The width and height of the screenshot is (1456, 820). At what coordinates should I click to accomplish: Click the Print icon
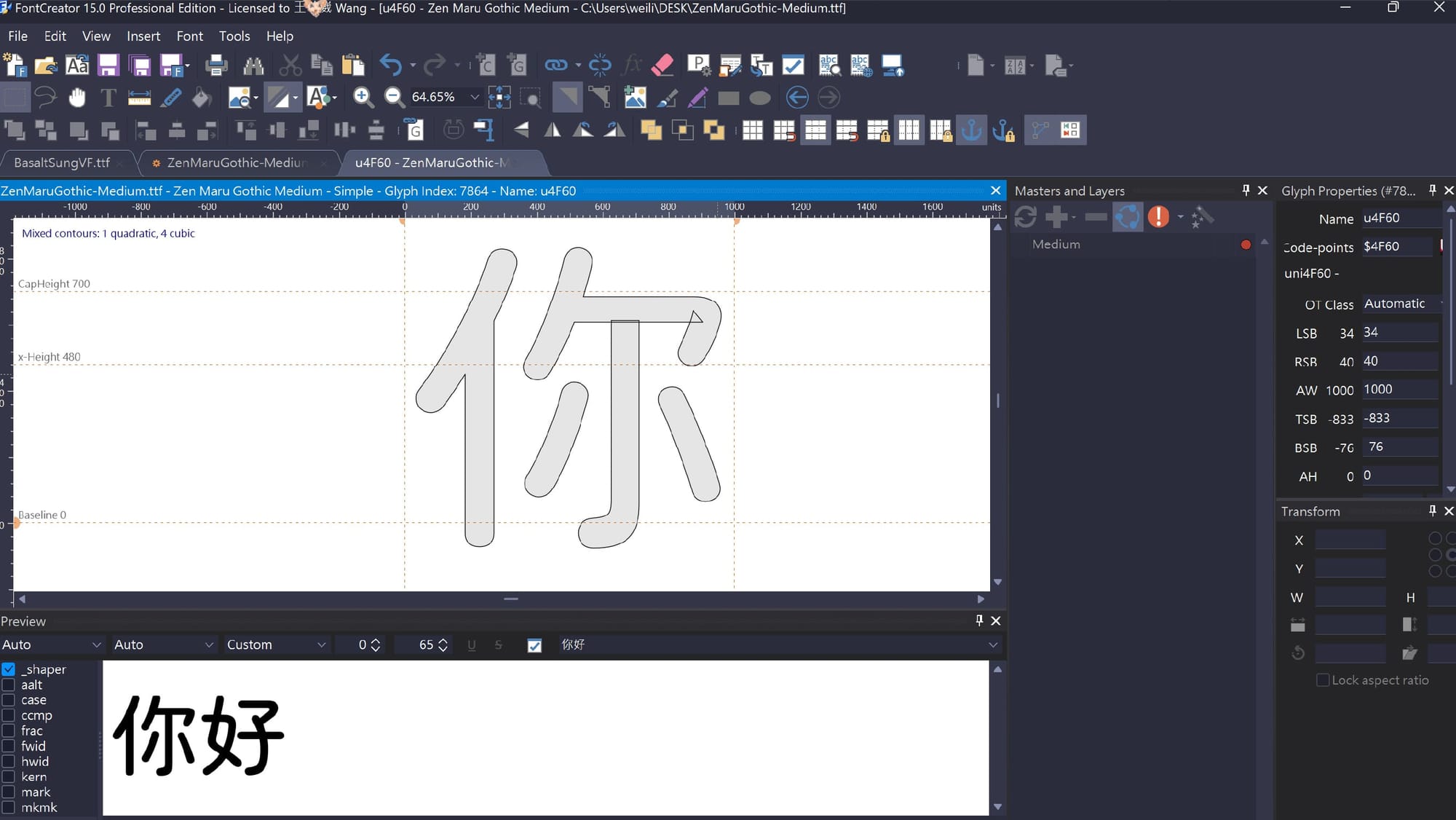tap(215, 66)
